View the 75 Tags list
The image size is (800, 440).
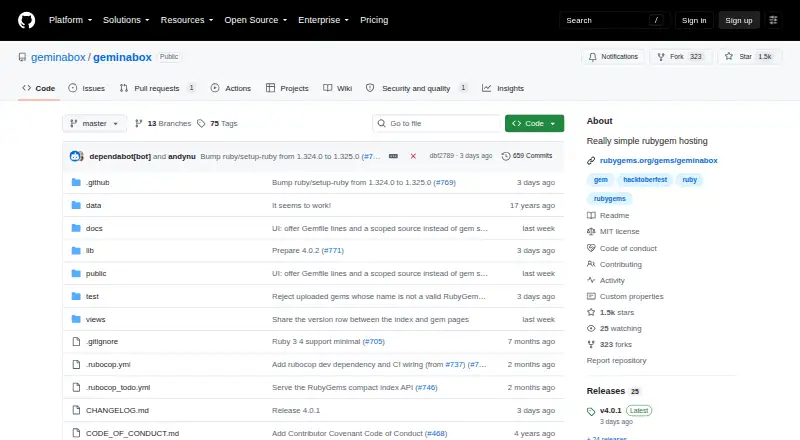tap(217, 124)
